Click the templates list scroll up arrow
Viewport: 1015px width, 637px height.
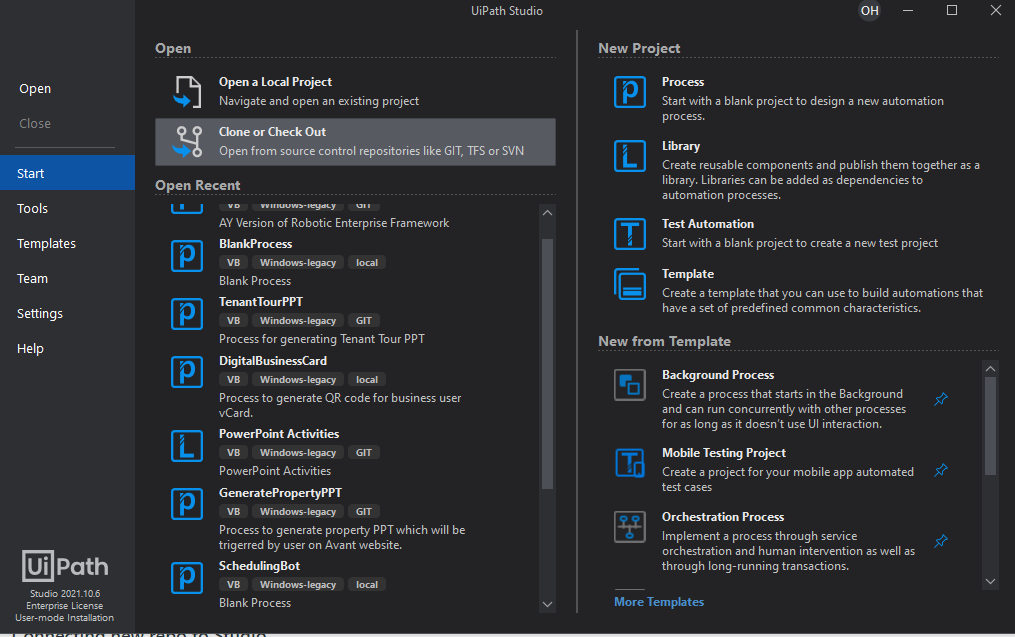click(990, 368)
